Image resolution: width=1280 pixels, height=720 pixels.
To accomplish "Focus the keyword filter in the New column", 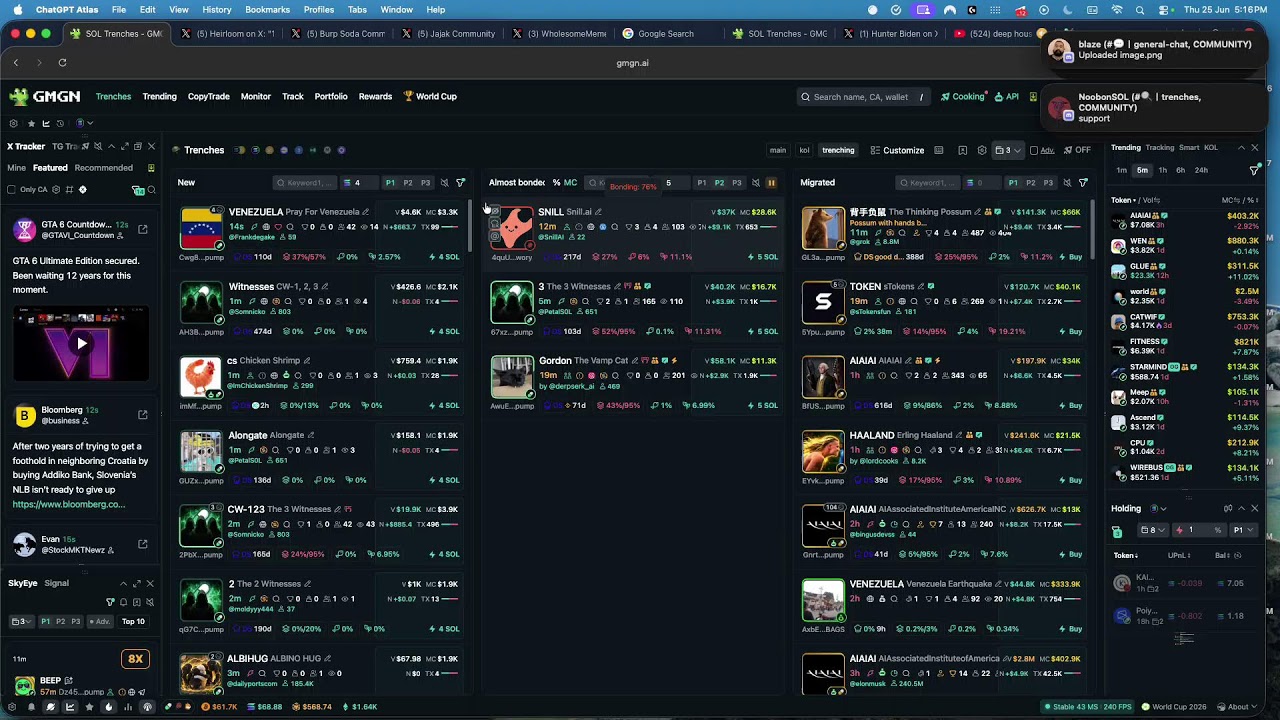I will [x=304, y=183].
